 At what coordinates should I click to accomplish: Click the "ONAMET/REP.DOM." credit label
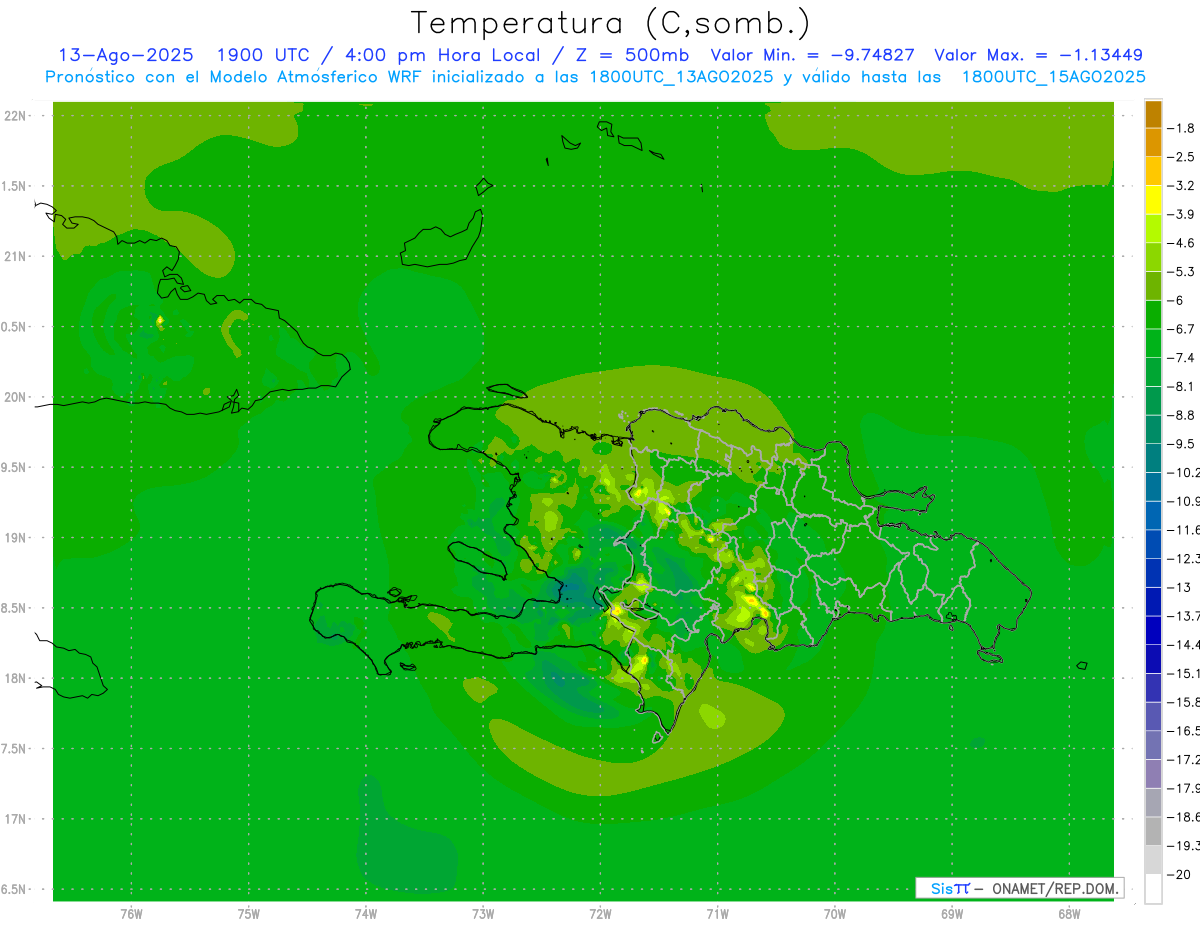point(1053,888)
